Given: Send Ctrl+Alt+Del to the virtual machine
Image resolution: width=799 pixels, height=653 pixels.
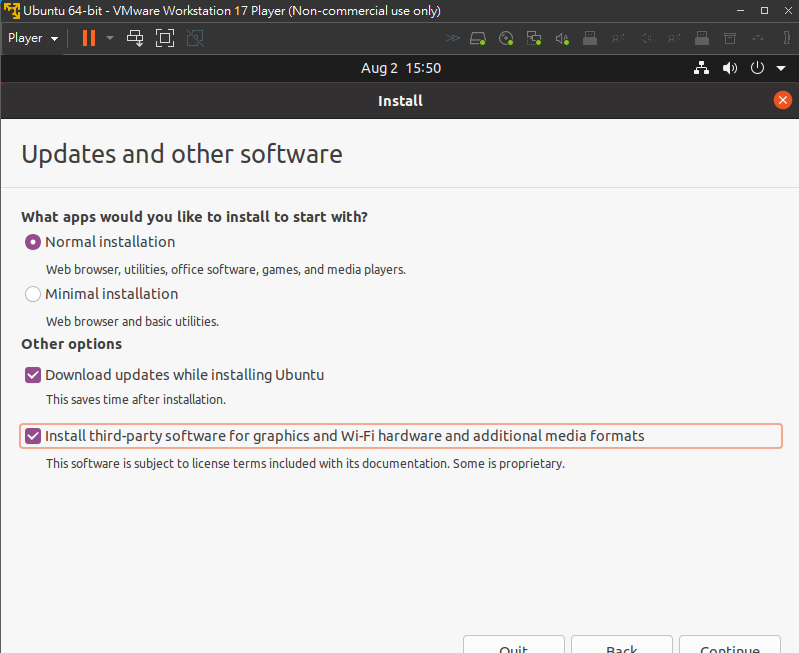Looking at the screenshot, I should [x=135, y=38].
